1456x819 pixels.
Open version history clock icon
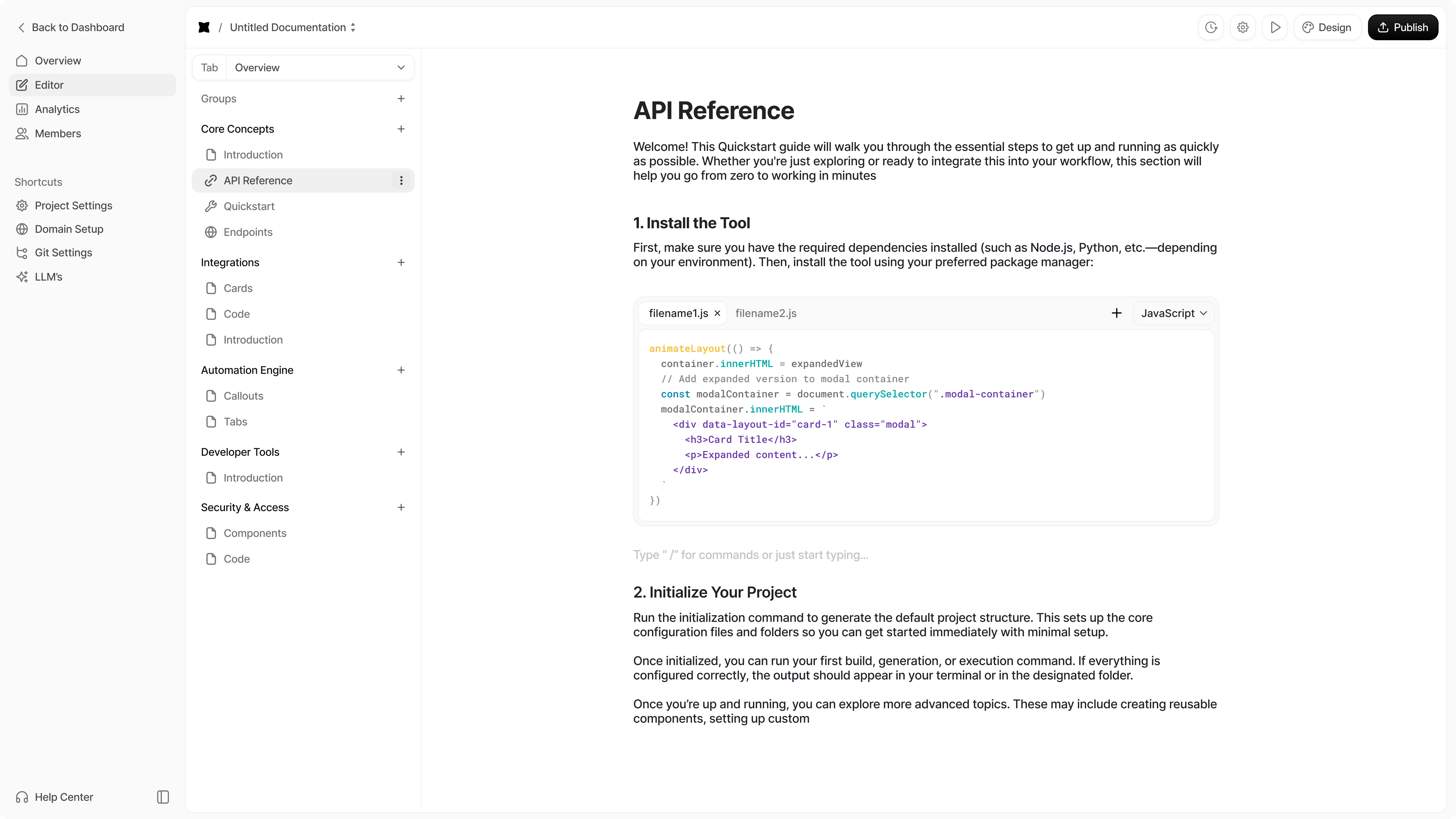tap(1211, 27)
